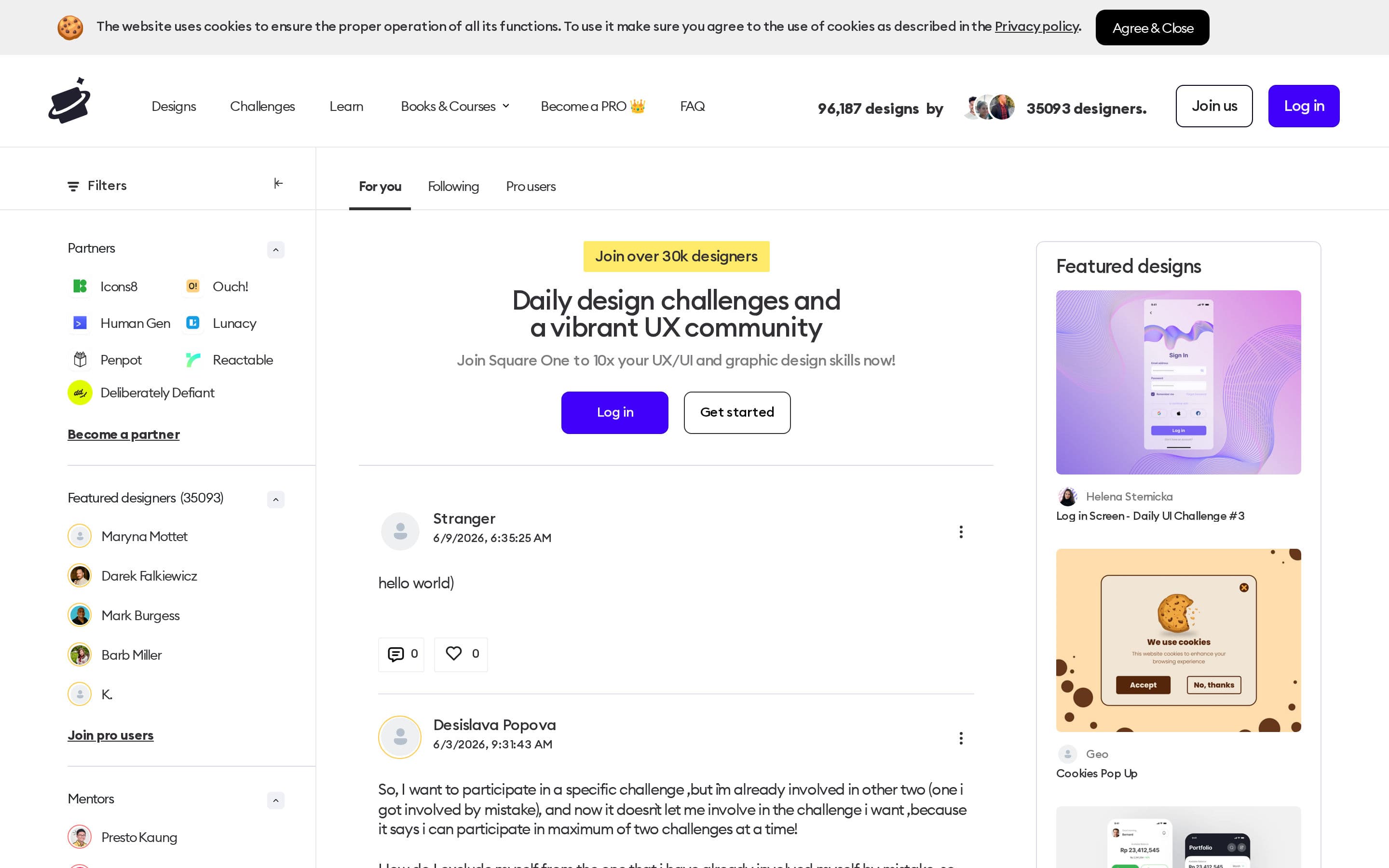Open the Books & Courses dropdown
1389x868 pixels.
tap(455, 106)
